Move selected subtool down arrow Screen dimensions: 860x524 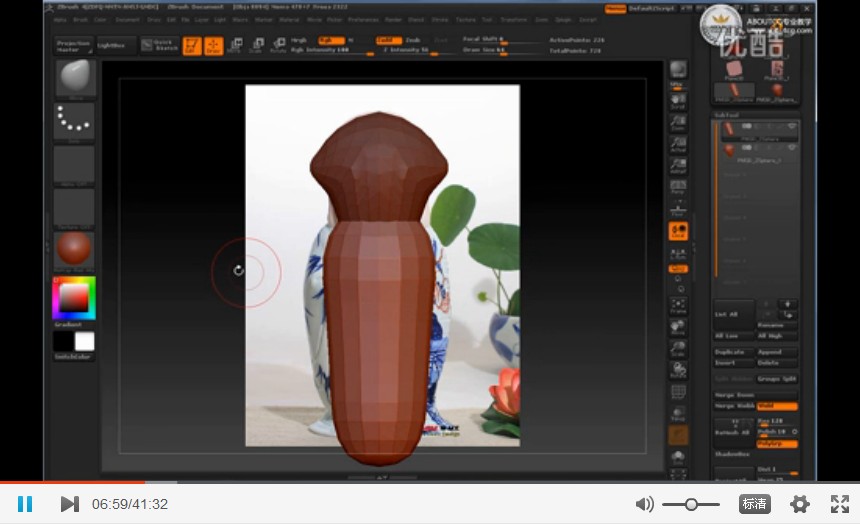[x=788, y=315]
